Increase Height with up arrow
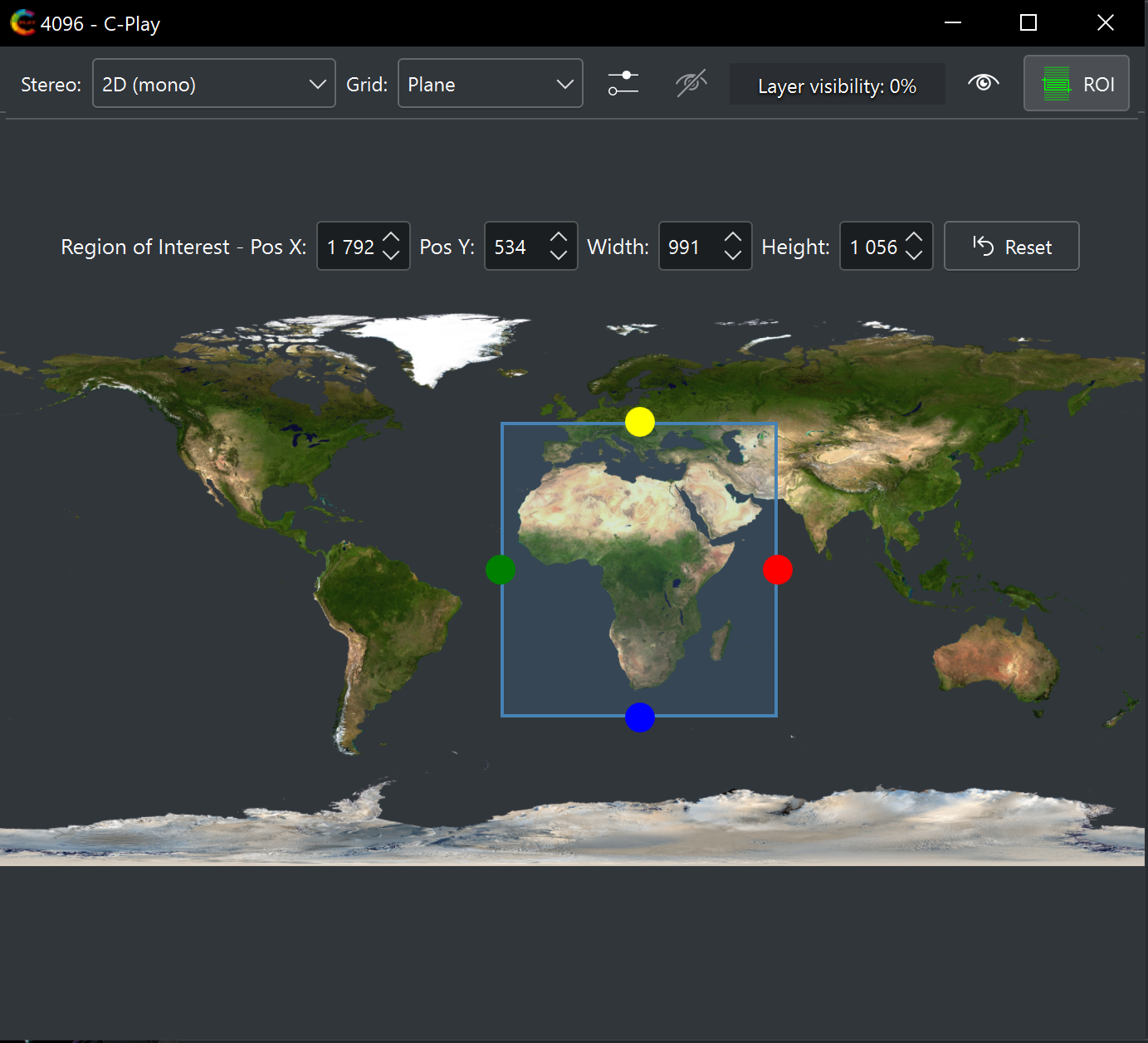This screenshot has height=1043, width=1148. click(914, 237)
